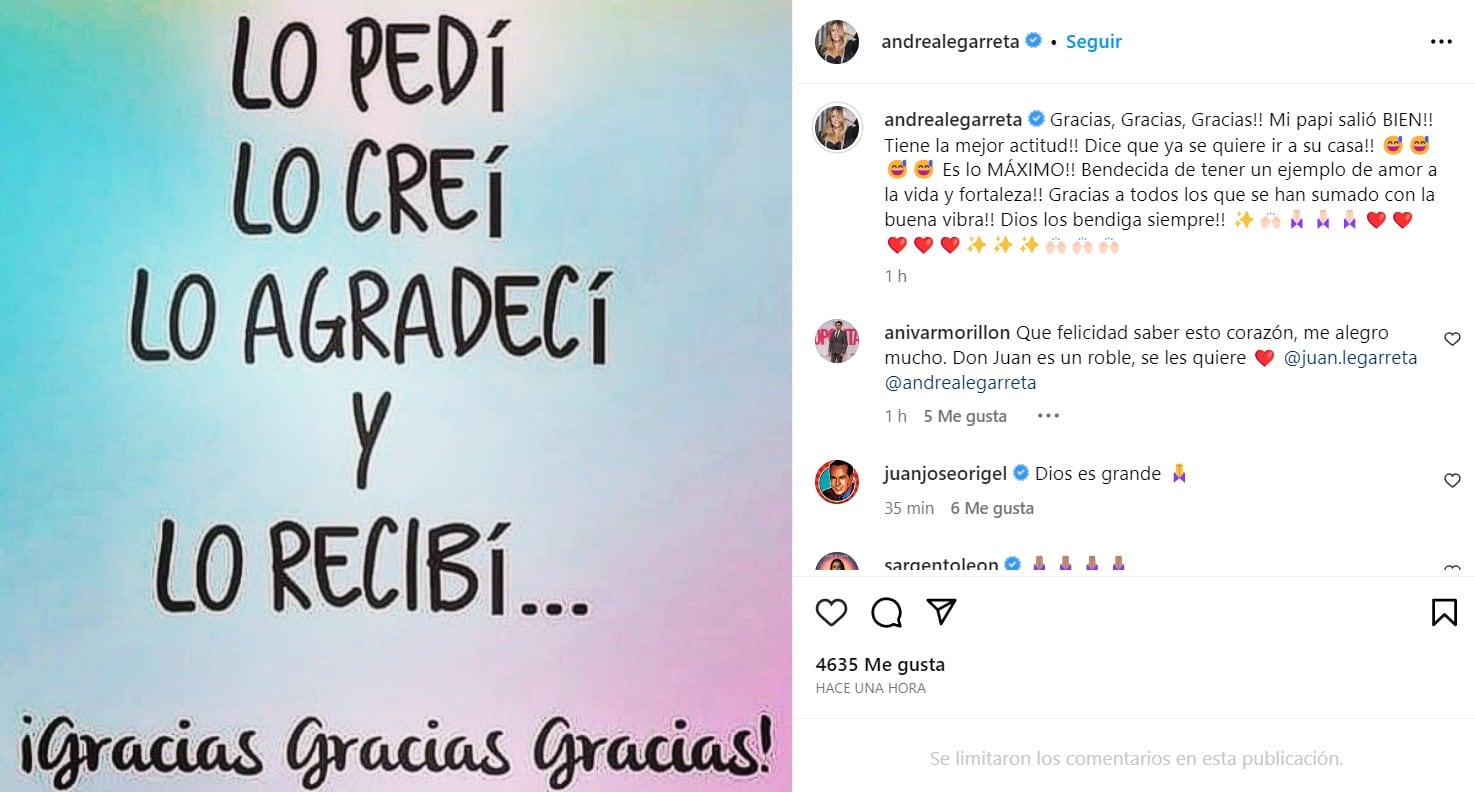View who liked via 4635 Me gusta

tap(880, 665)
